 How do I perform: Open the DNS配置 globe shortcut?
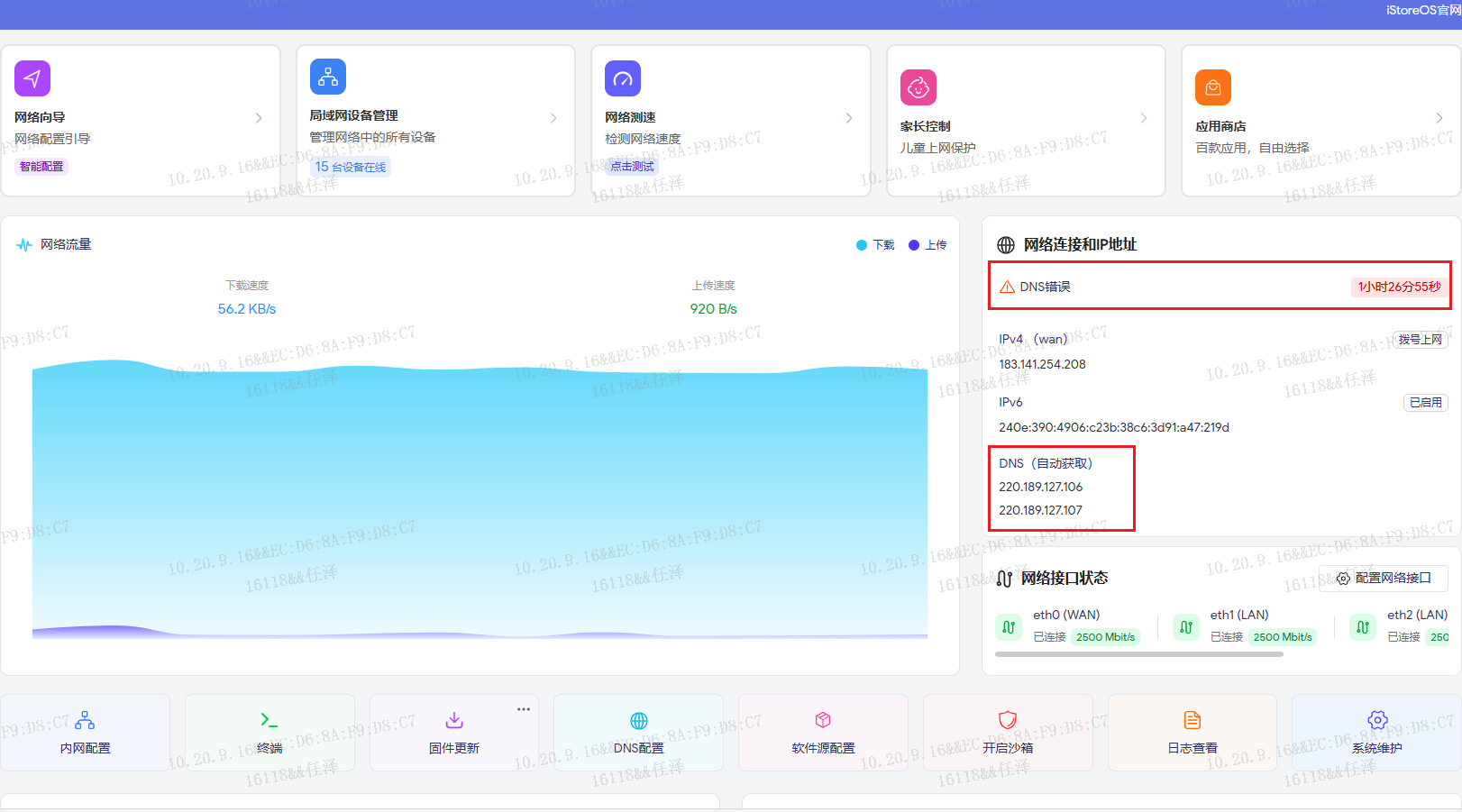(x=638, y=732)
